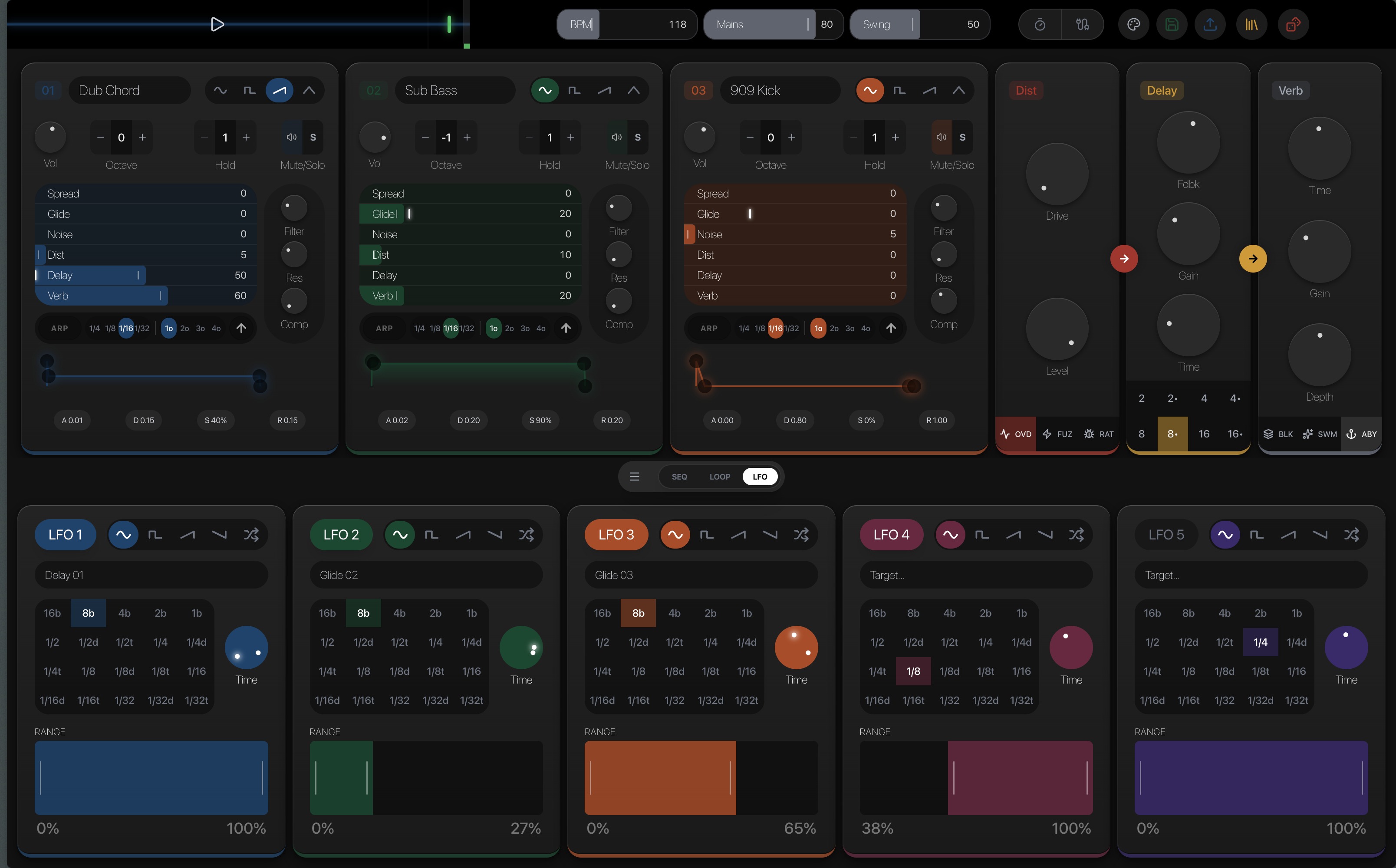
Task: Increase Hold value on 909 Kick
Action: pyautogui.click(x=896, y=137)
